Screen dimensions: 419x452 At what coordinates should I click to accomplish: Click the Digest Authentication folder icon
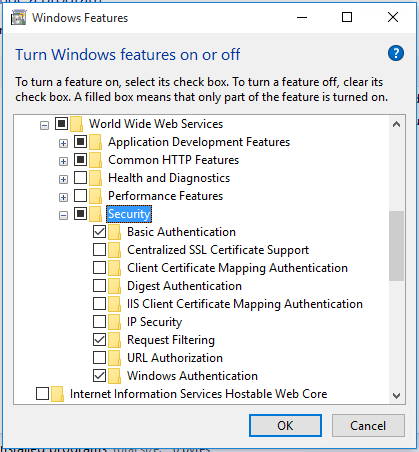click(115, 286)
